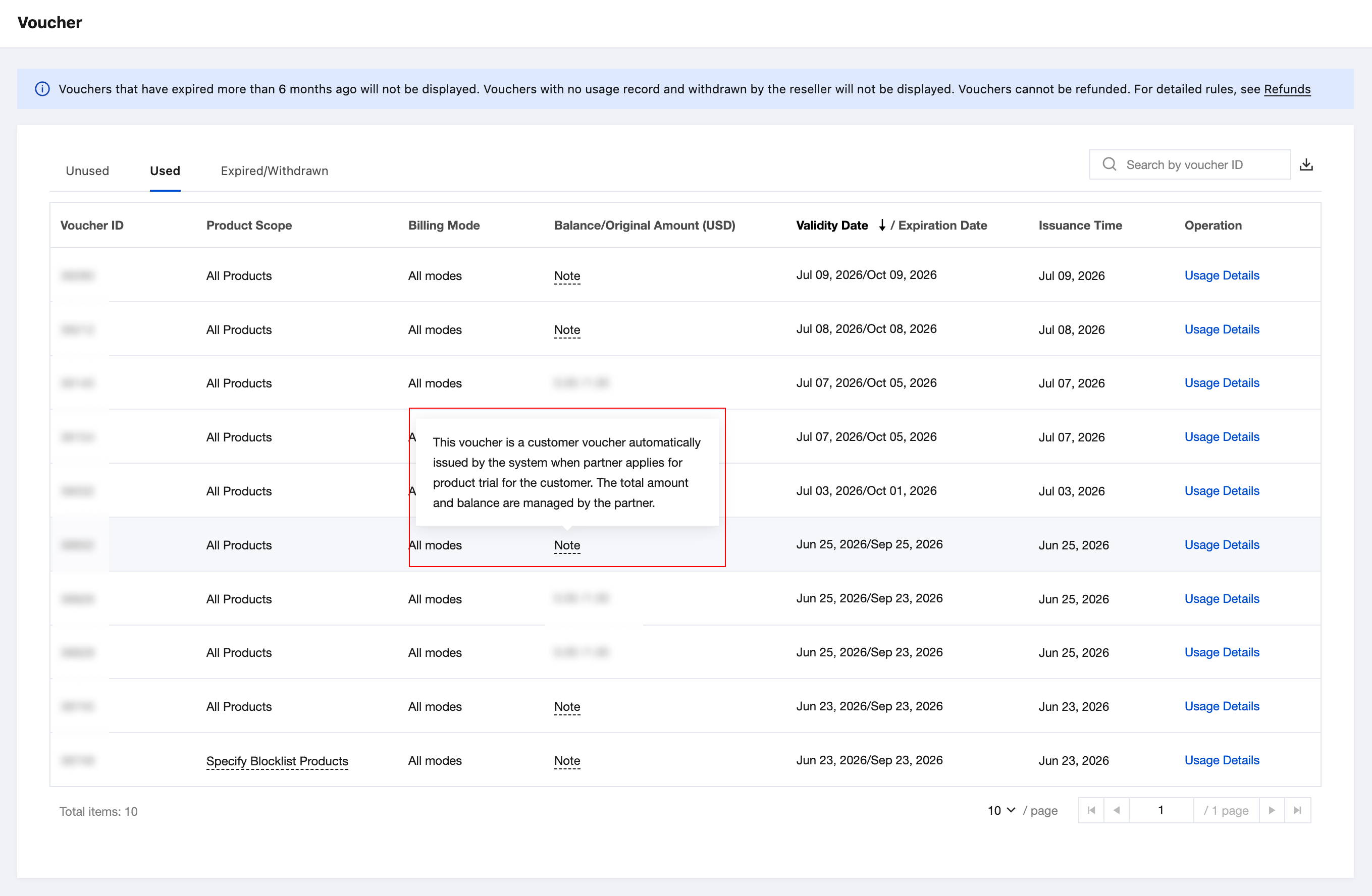Image resolution: width=1372 pixels, height=896 pixels.
Task: Click the Voucher page title
Action: (50, 23)
